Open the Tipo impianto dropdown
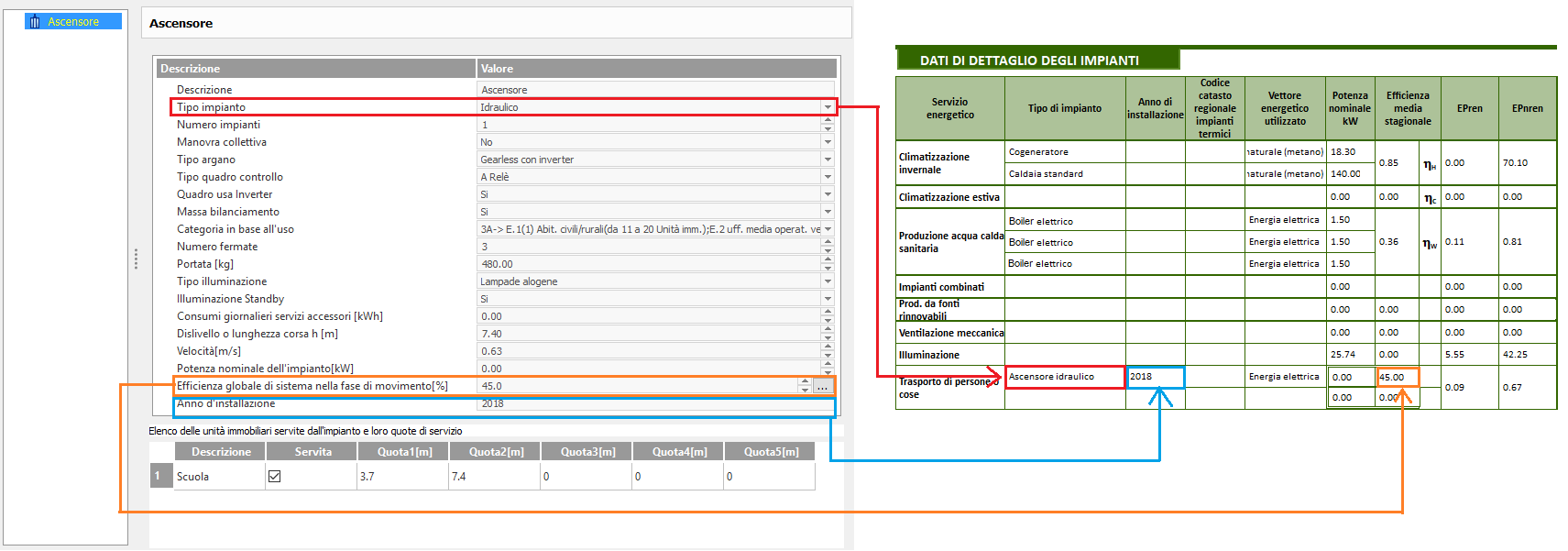1568x551 pixels. (828, 107)
